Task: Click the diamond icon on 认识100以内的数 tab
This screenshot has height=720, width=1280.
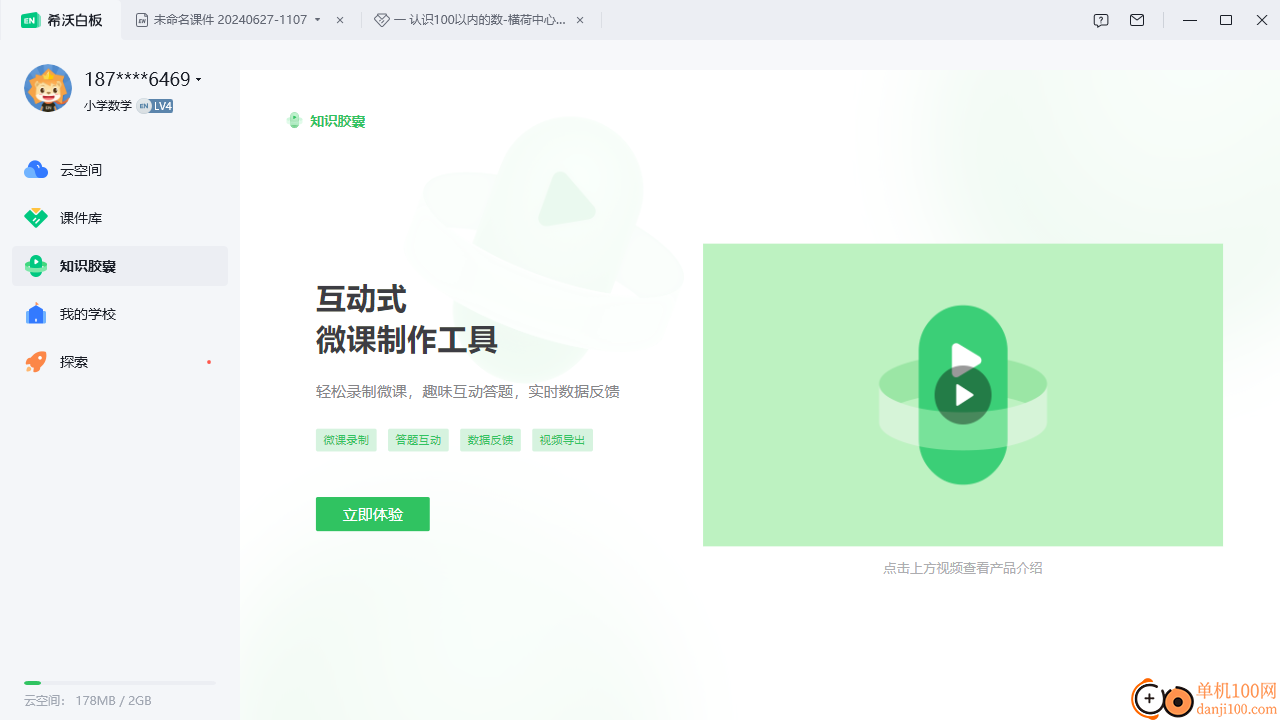Action: 381,20
